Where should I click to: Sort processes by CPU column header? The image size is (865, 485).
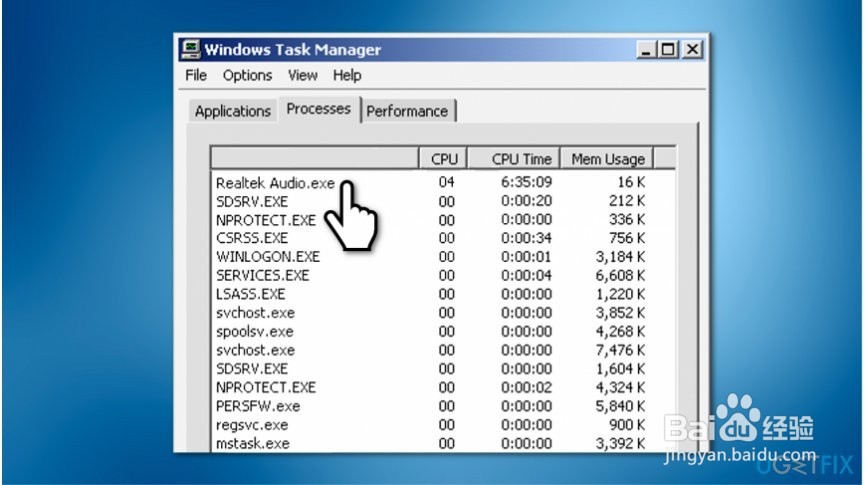coord(444,158)
